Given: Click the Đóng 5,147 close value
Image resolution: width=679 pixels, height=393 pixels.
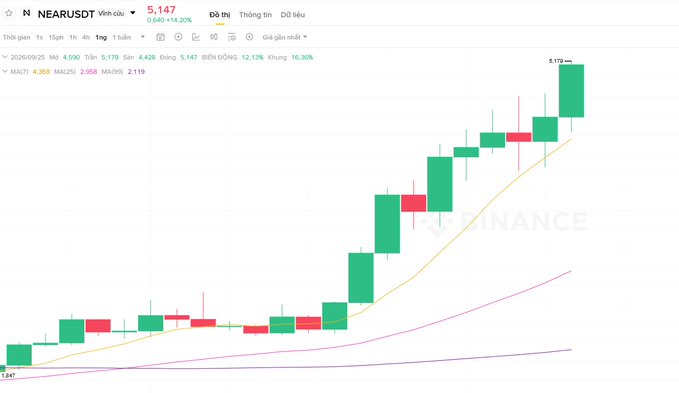Looking at the screenshot, I should click(178, 57).
